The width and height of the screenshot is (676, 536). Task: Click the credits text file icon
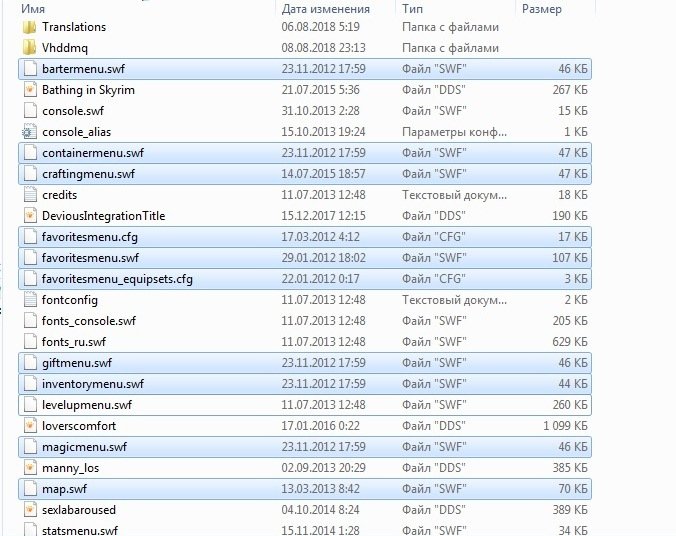pos(29,195)
